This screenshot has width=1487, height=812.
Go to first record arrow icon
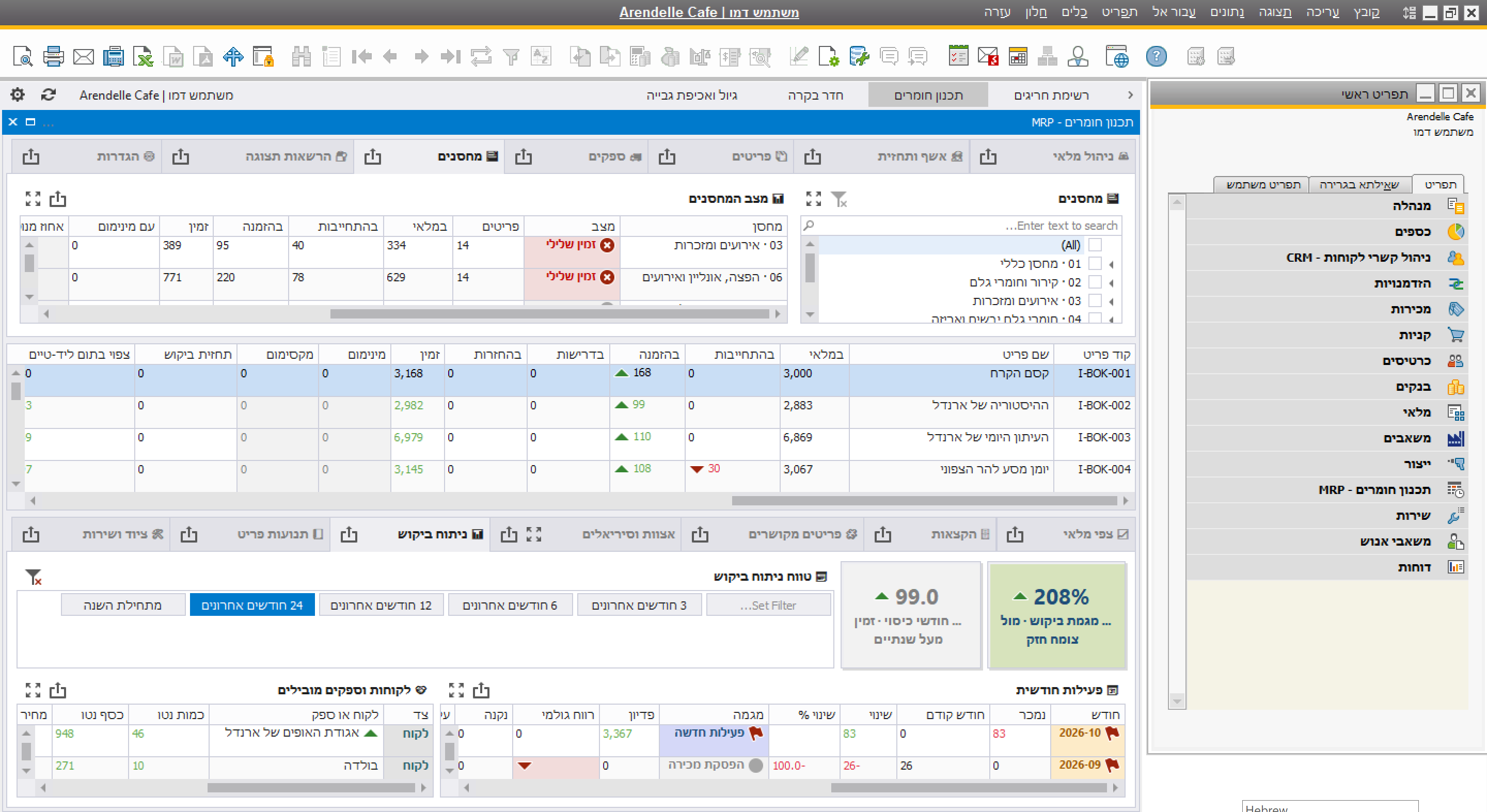tap(361, 57)
